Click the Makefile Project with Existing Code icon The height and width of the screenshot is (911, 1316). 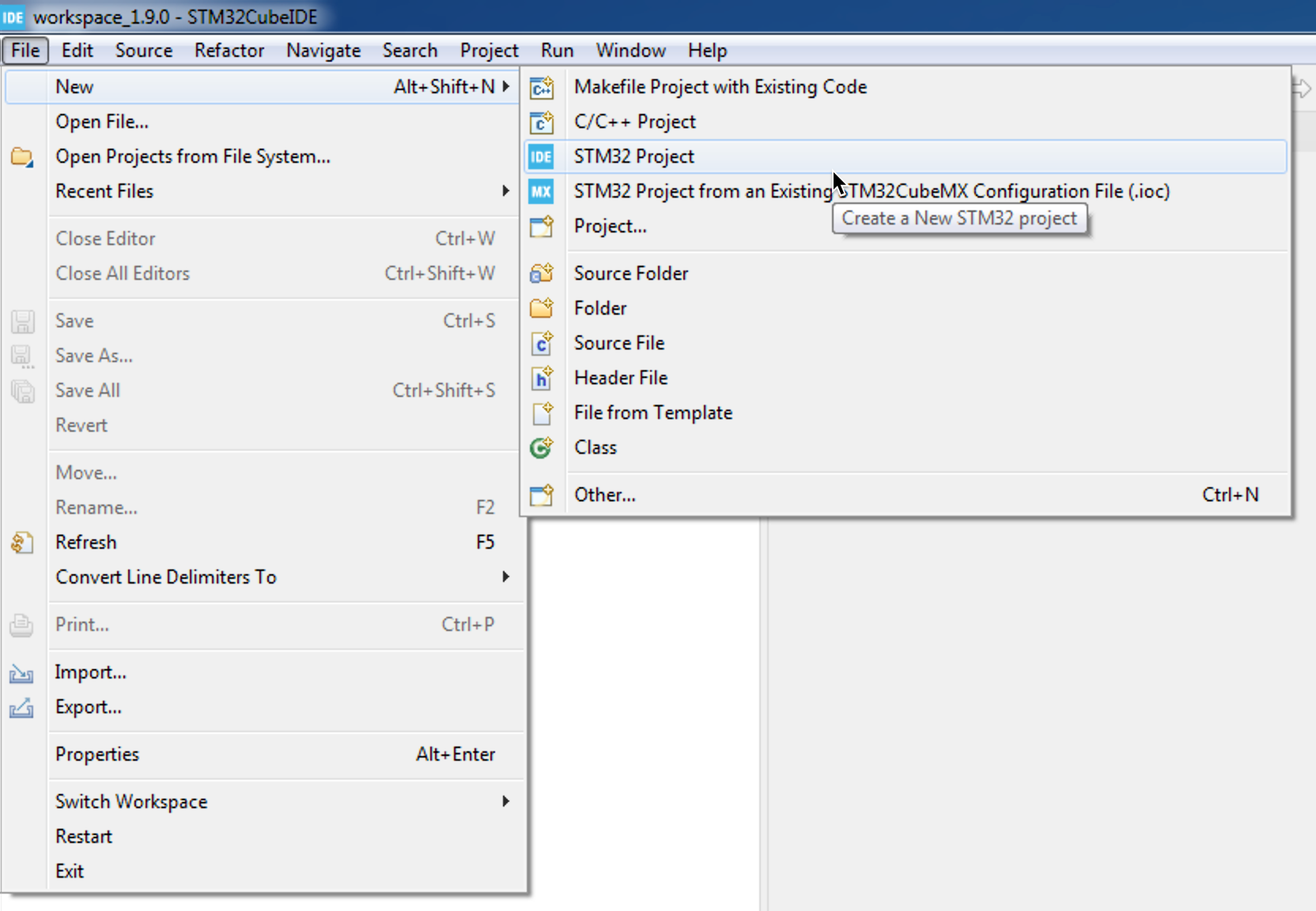click(x=541, y=88)
